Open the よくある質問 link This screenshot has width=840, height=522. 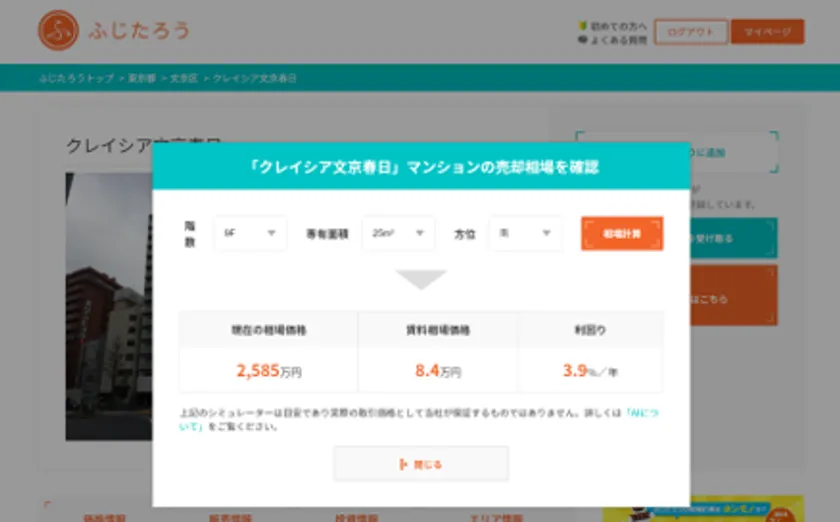pos(618,40)
